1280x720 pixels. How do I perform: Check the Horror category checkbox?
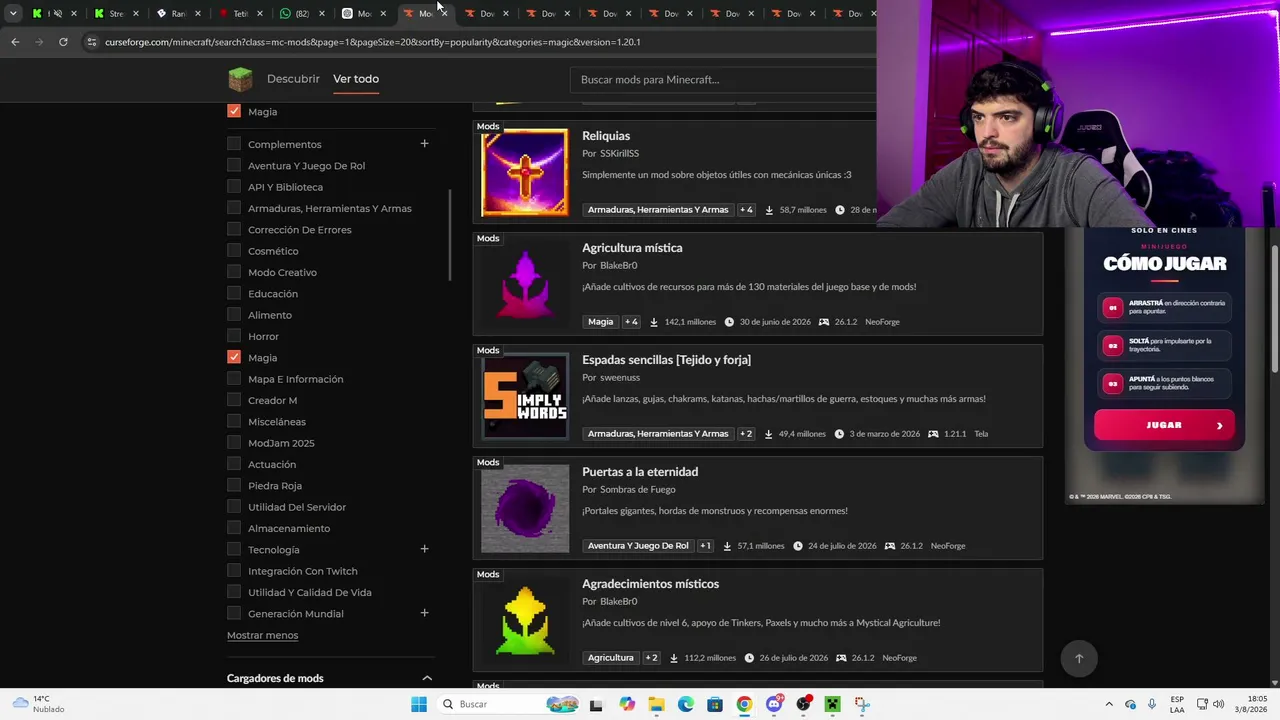pyautogui.click(x=234, y=336)
